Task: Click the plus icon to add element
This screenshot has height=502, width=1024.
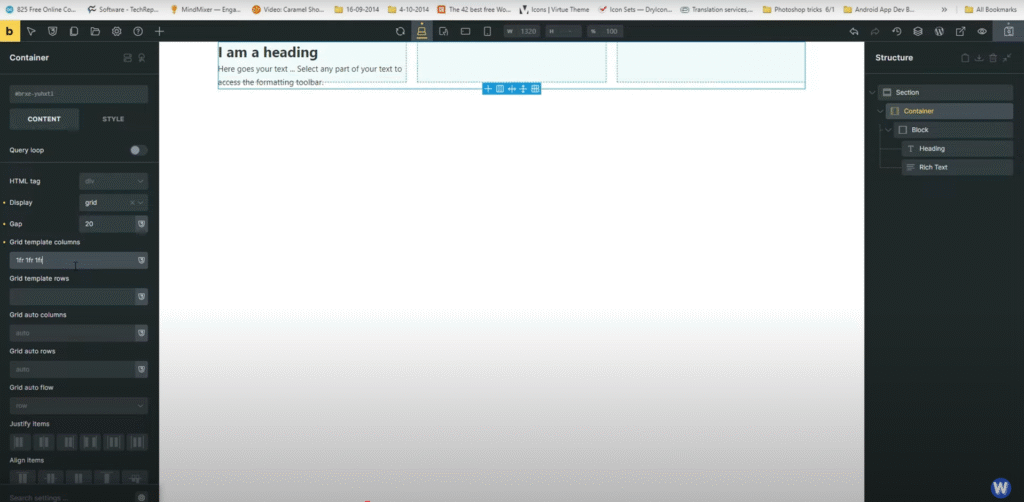Action: click(159, 31)
